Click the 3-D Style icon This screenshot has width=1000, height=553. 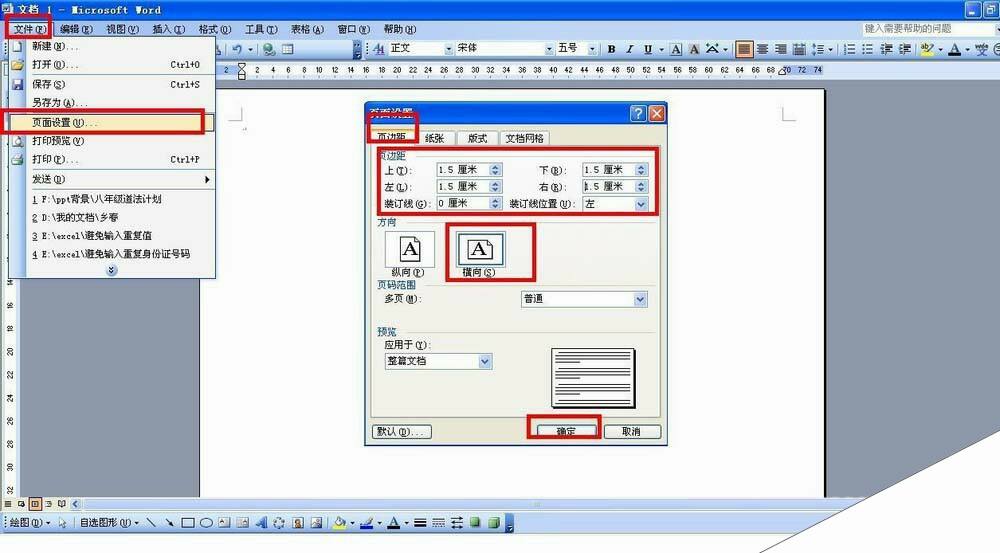point(494,522)
